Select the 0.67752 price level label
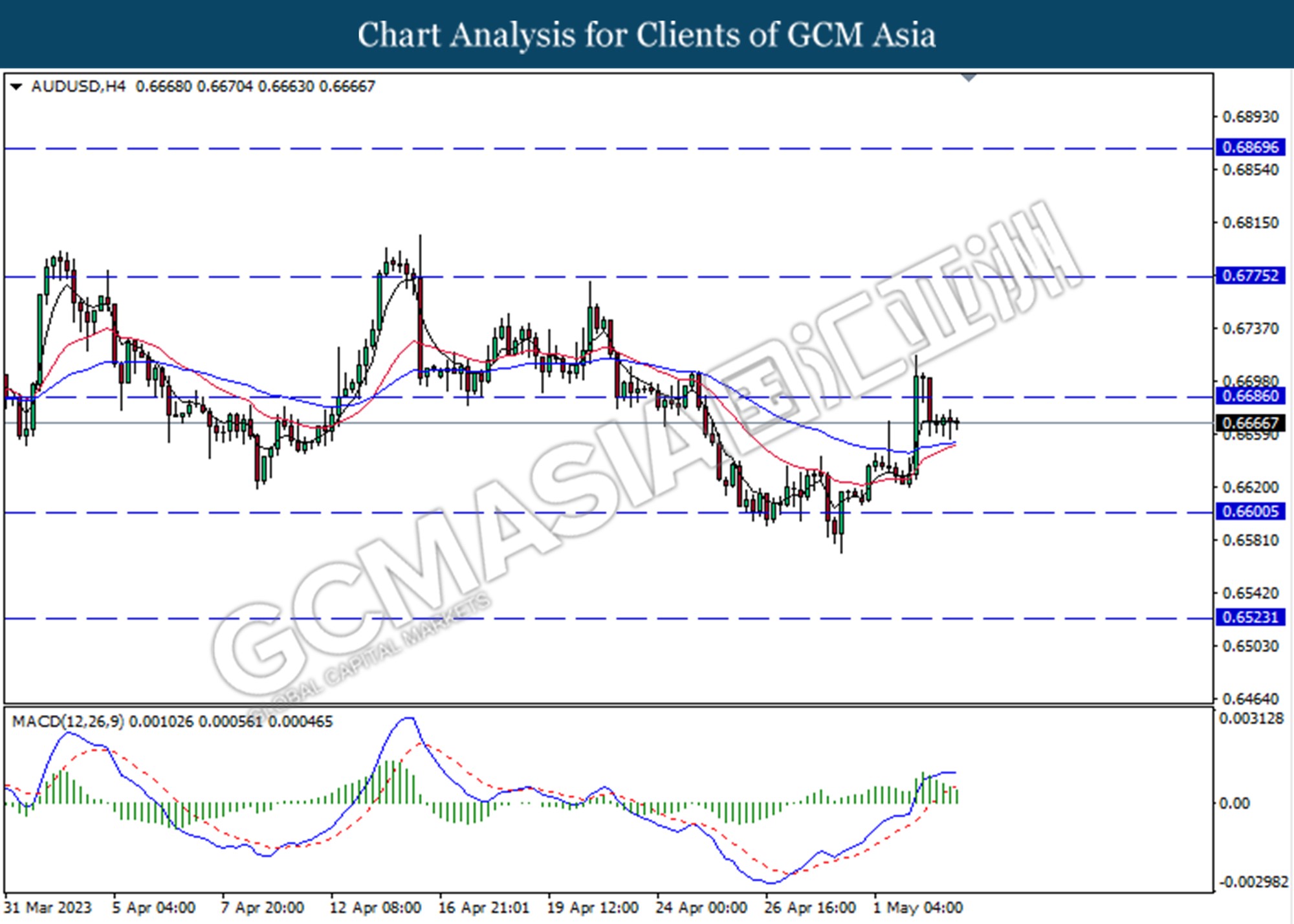Image resolution: width=1294 pixels, height=924 pixels. 1251,276
